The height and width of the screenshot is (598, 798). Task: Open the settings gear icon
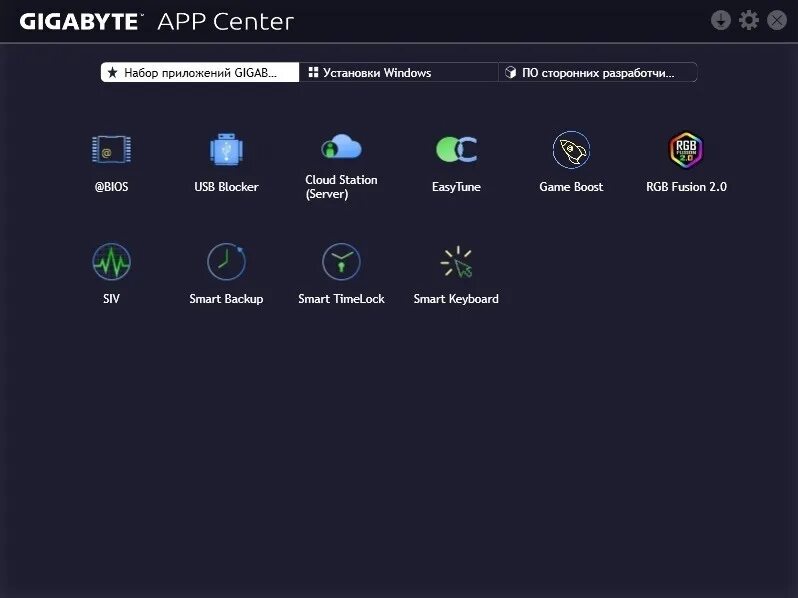point(749,20)
